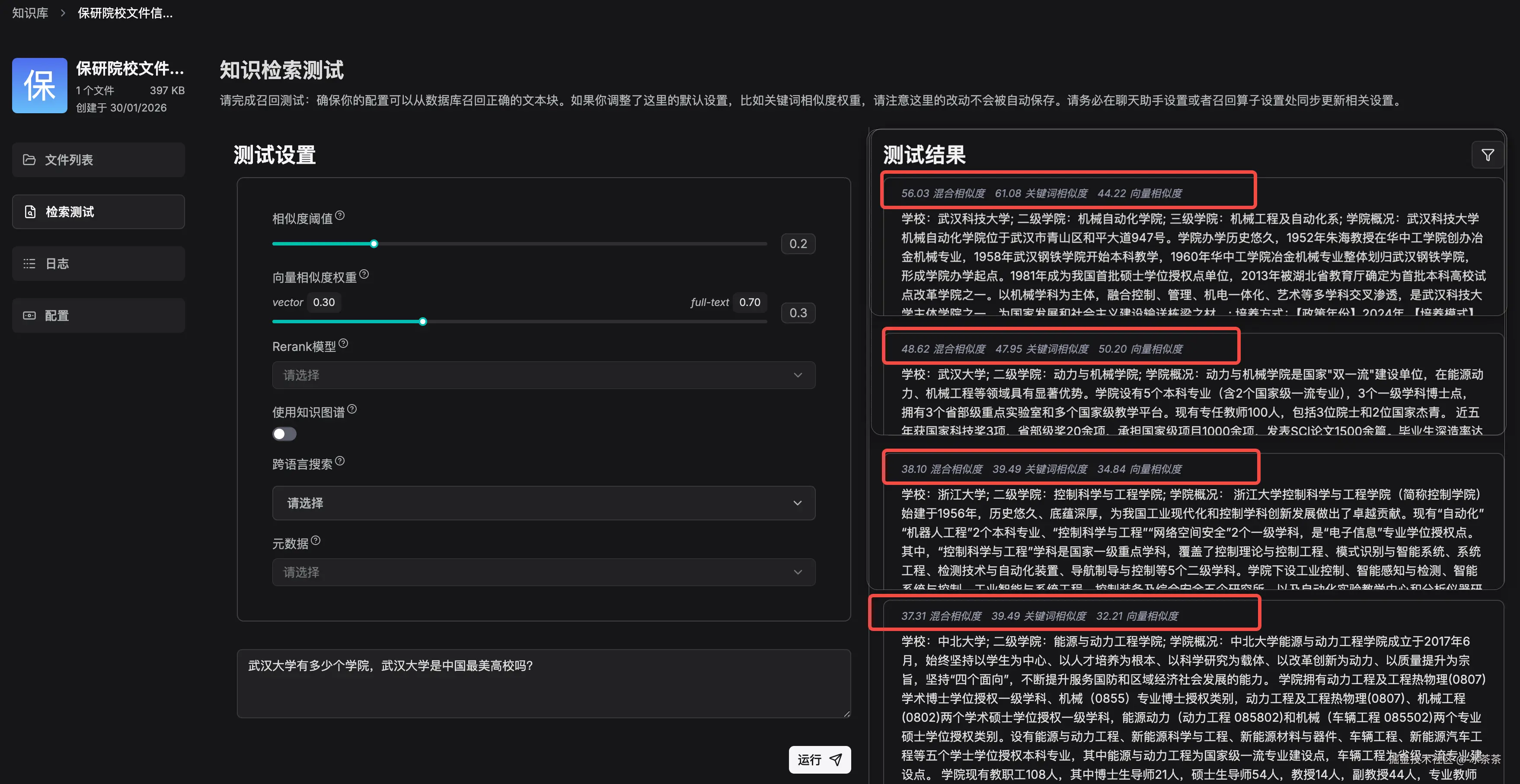The width and height of the screenshot is (1520, 784).
Task: Click help icon beside 跨语言搜索
Action: tap(340, 461)
